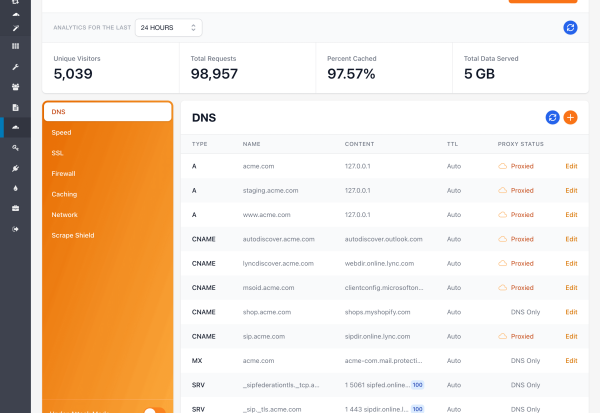Click the CONTENT column header

coord(359,144)
